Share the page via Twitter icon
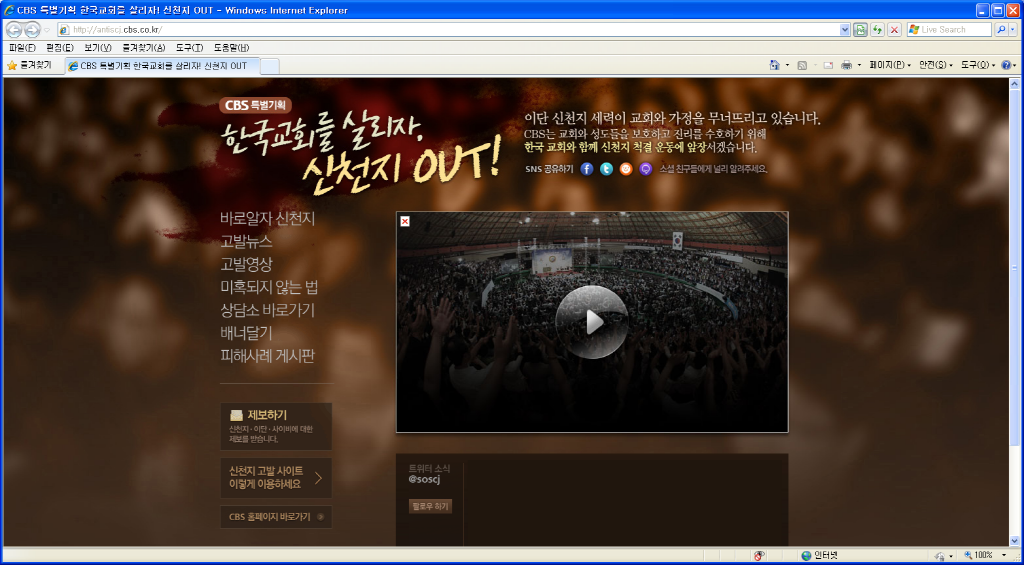 (x=606, y=169)
